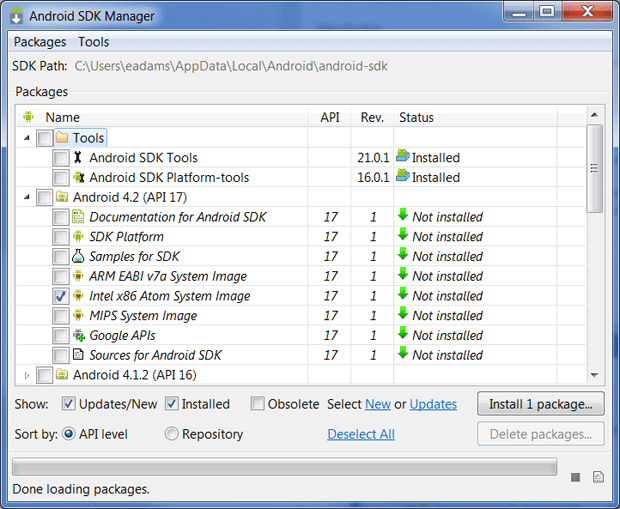The width and height of the screenshot is (620, 509).
Task: Click the ARM EABI v7a System Image icon
Action: pyautogui.click(x=78, y=276)
